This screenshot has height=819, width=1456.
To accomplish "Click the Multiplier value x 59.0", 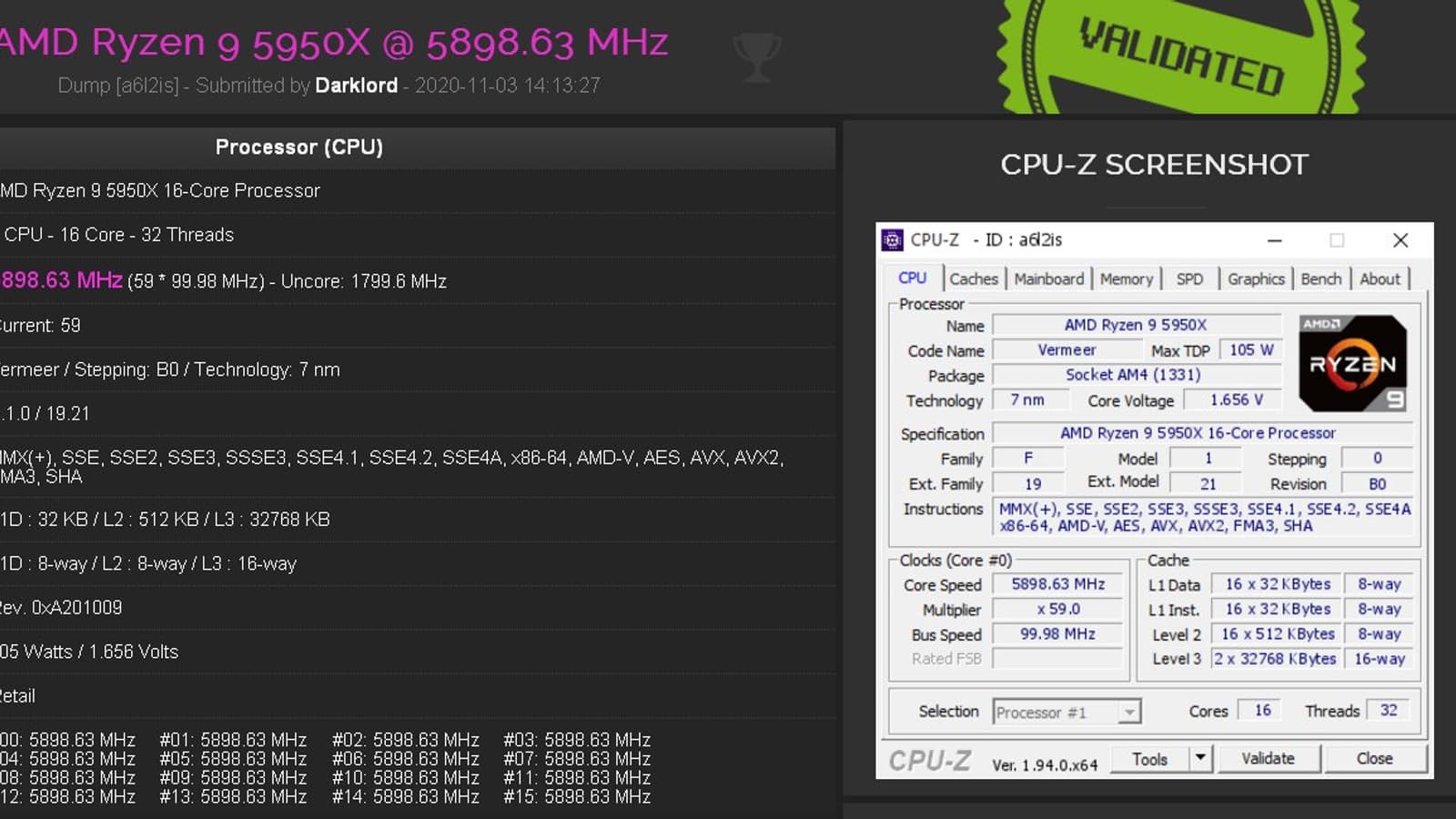I will [x=1058, y=610].
